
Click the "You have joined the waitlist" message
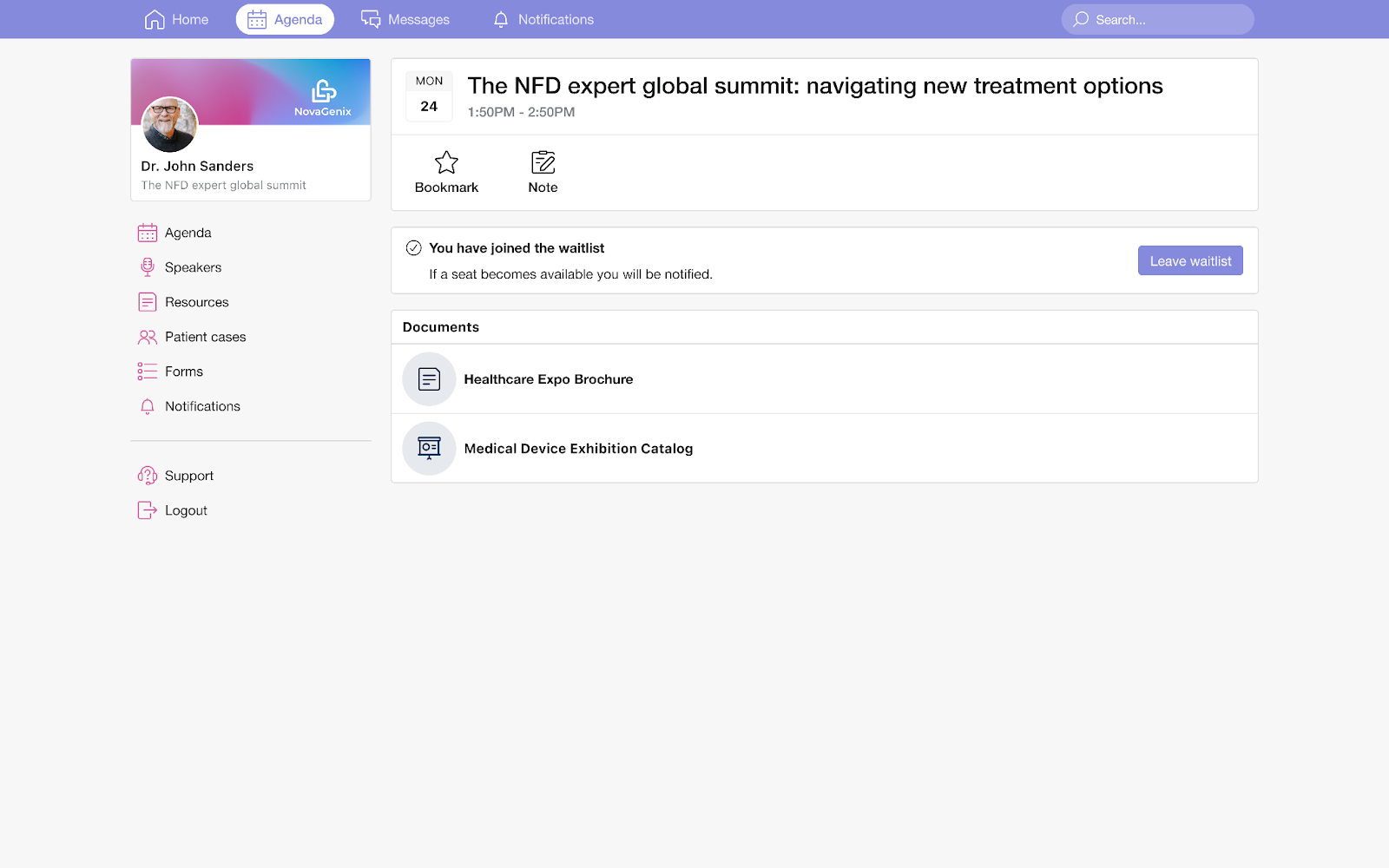tap(517, 248)
